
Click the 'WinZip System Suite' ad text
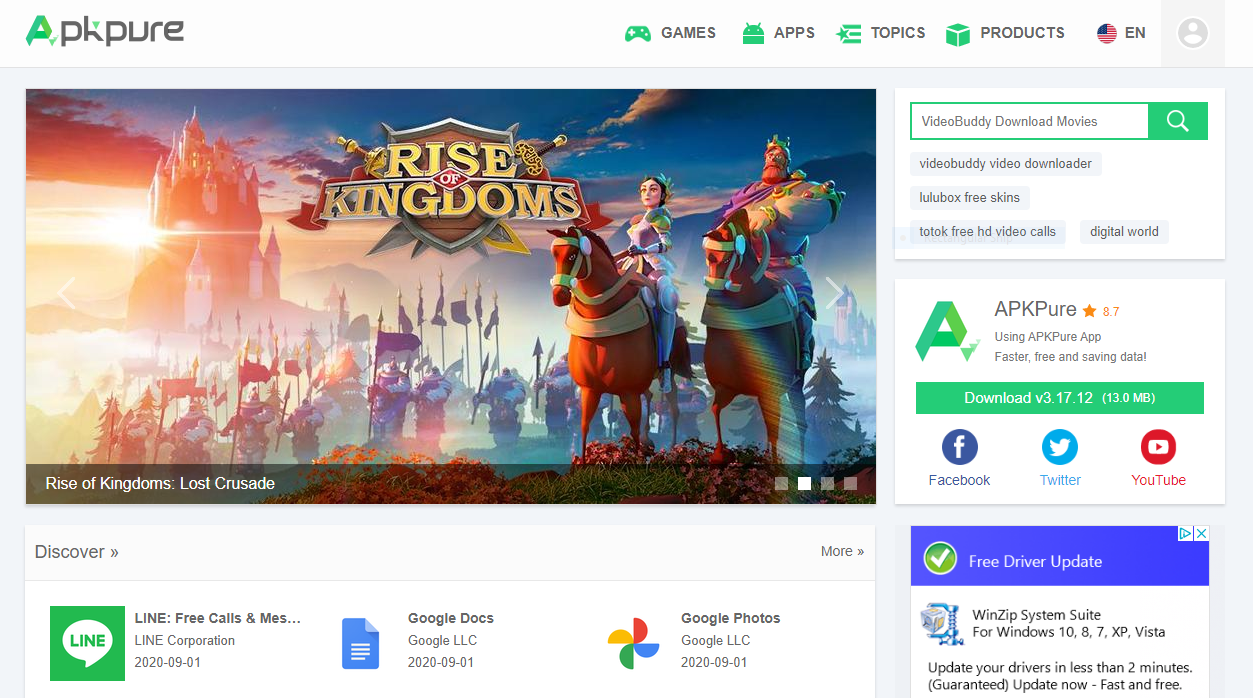(1037, 615)
